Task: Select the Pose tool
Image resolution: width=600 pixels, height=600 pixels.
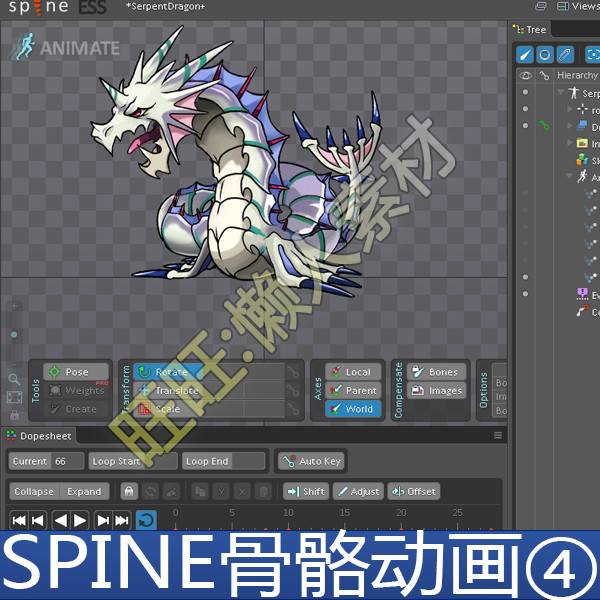Action: [76, 372]
